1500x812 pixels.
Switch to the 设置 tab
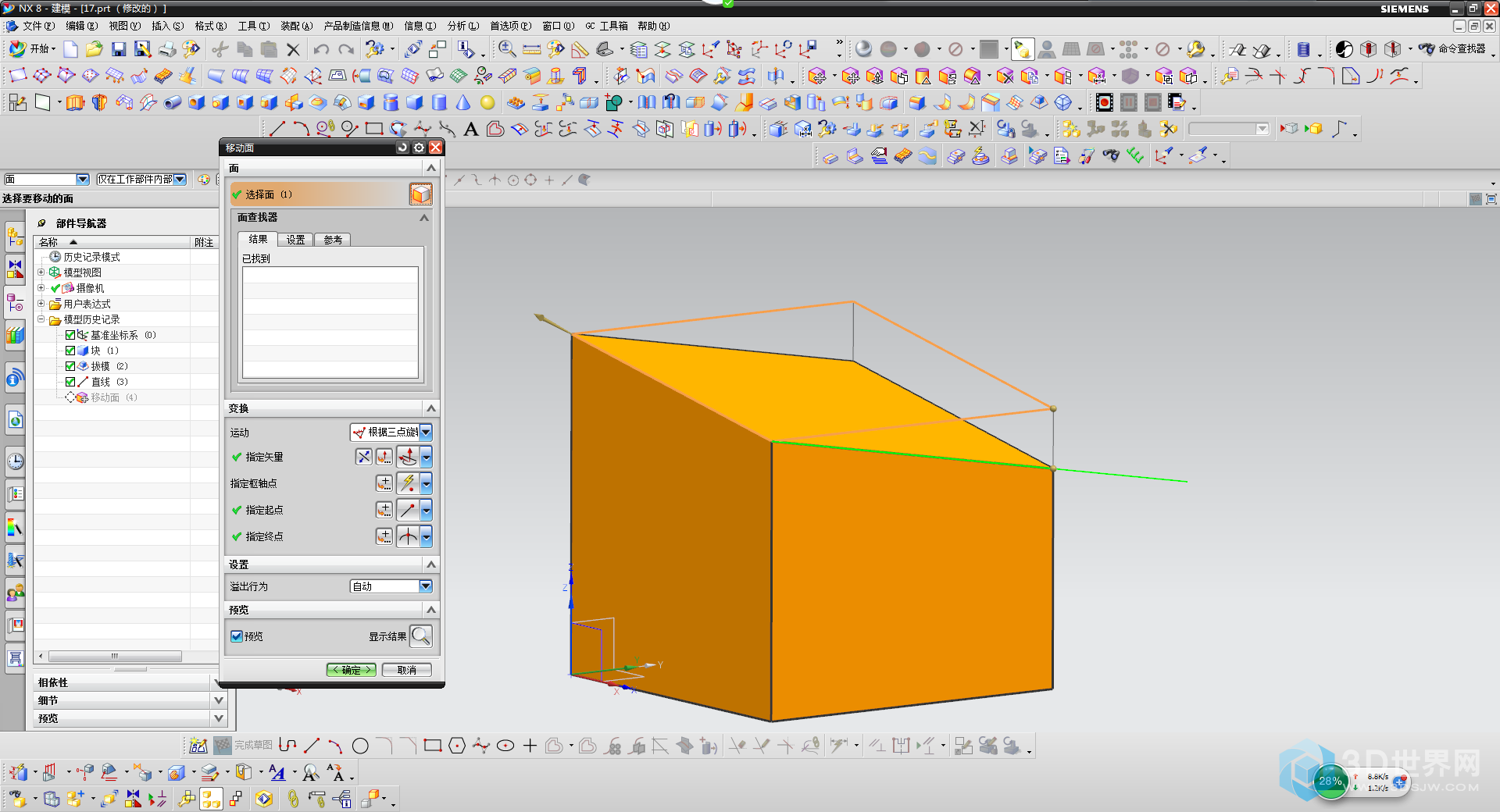[295, 240]
